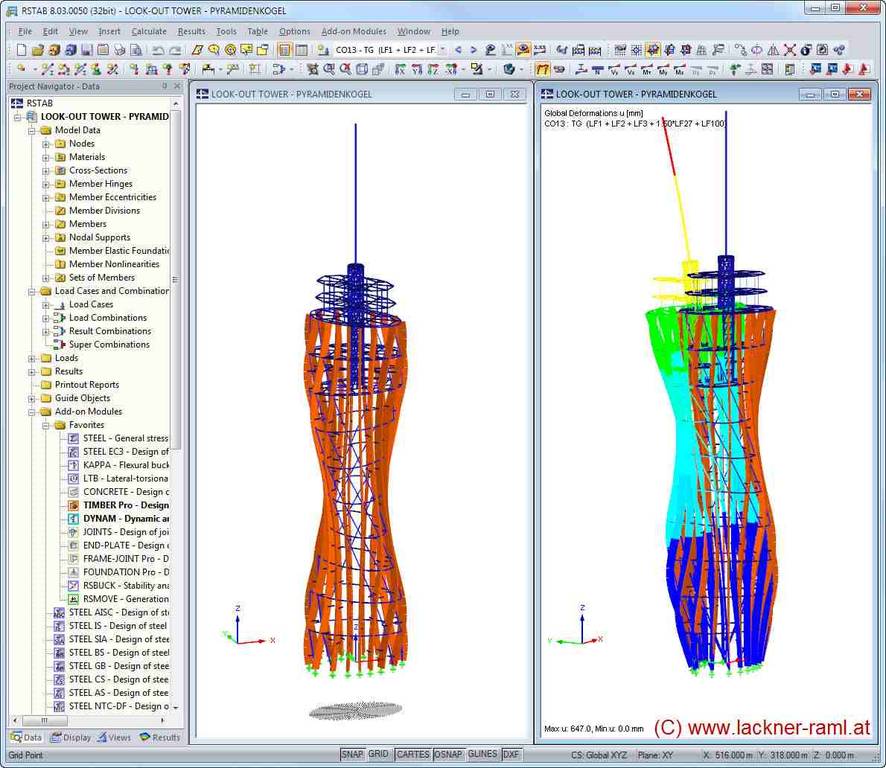
Task: Switch to the Views navigator tab
Action: click(x=114, y=737)
